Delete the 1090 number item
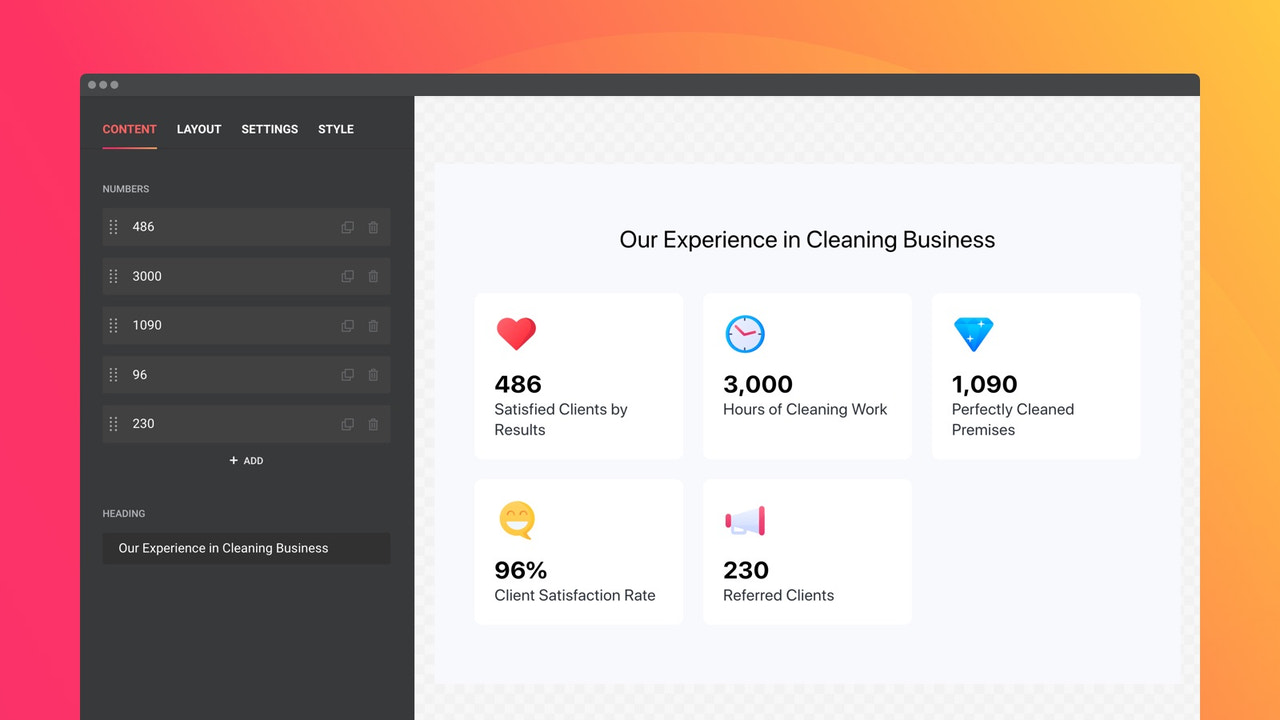The width and height of the screenshot is (1280, 720). click(x=373, y=325)
